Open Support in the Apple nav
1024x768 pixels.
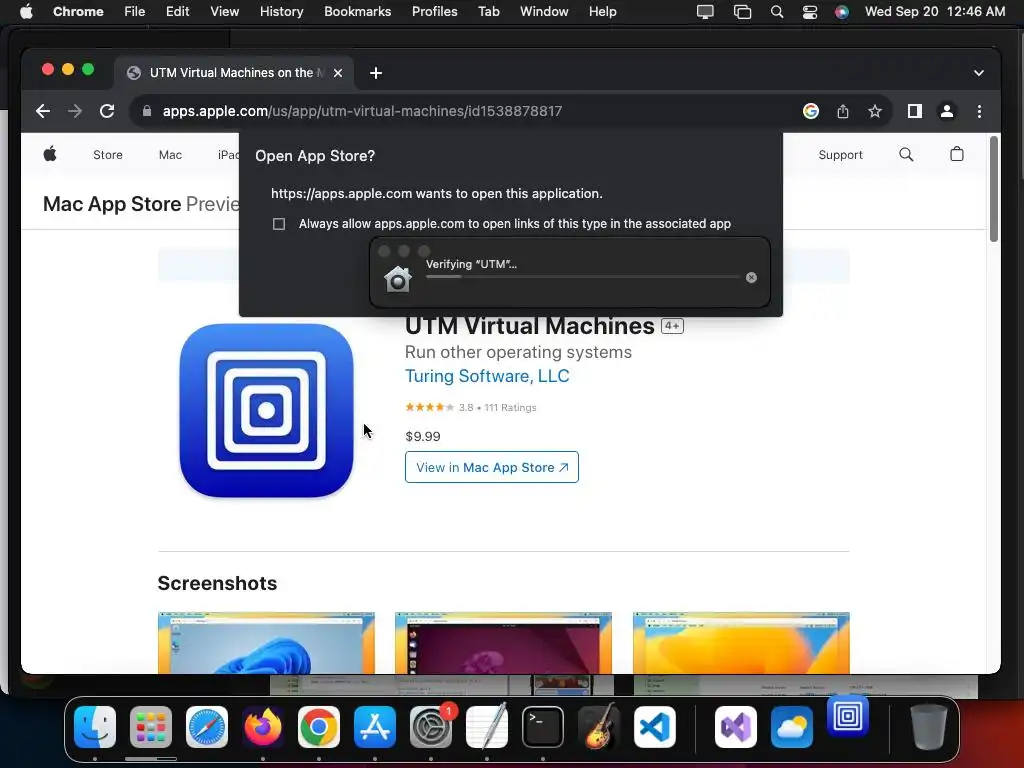point(840,155)
